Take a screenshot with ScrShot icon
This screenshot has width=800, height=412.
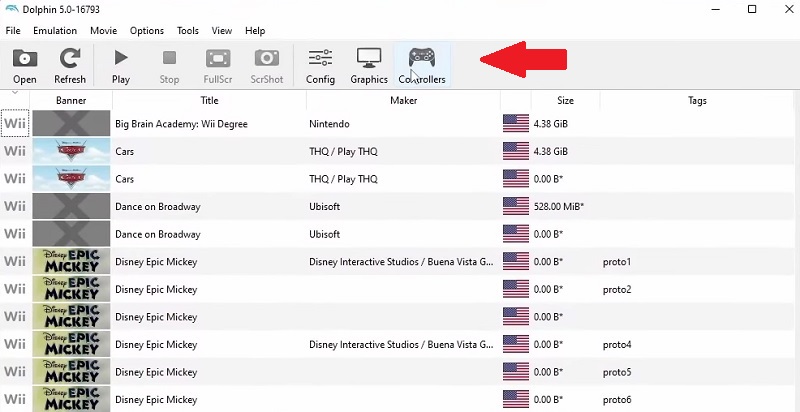pyautogui.click(x=267, y=65)
